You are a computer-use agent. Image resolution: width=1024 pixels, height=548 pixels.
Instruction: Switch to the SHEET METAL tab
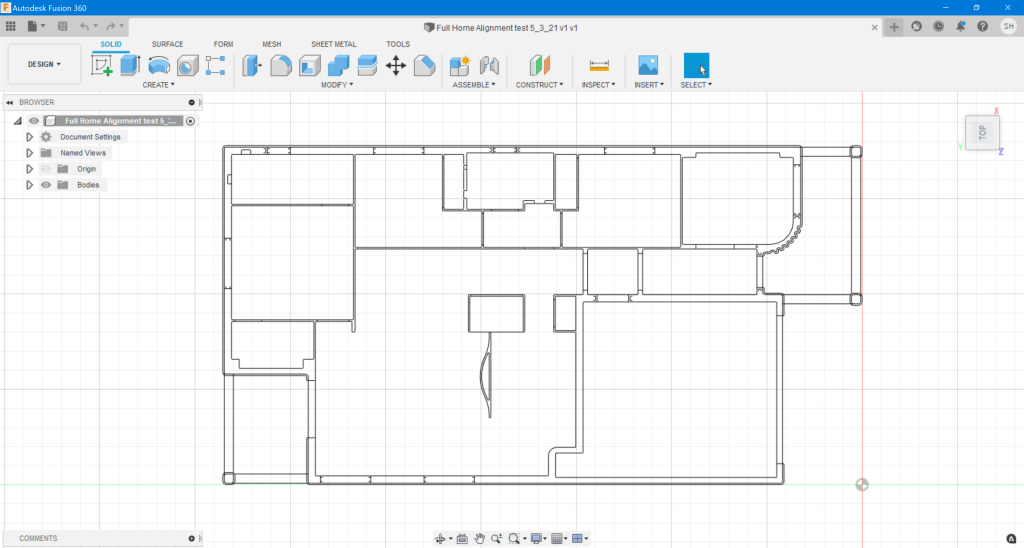(334, 44)
